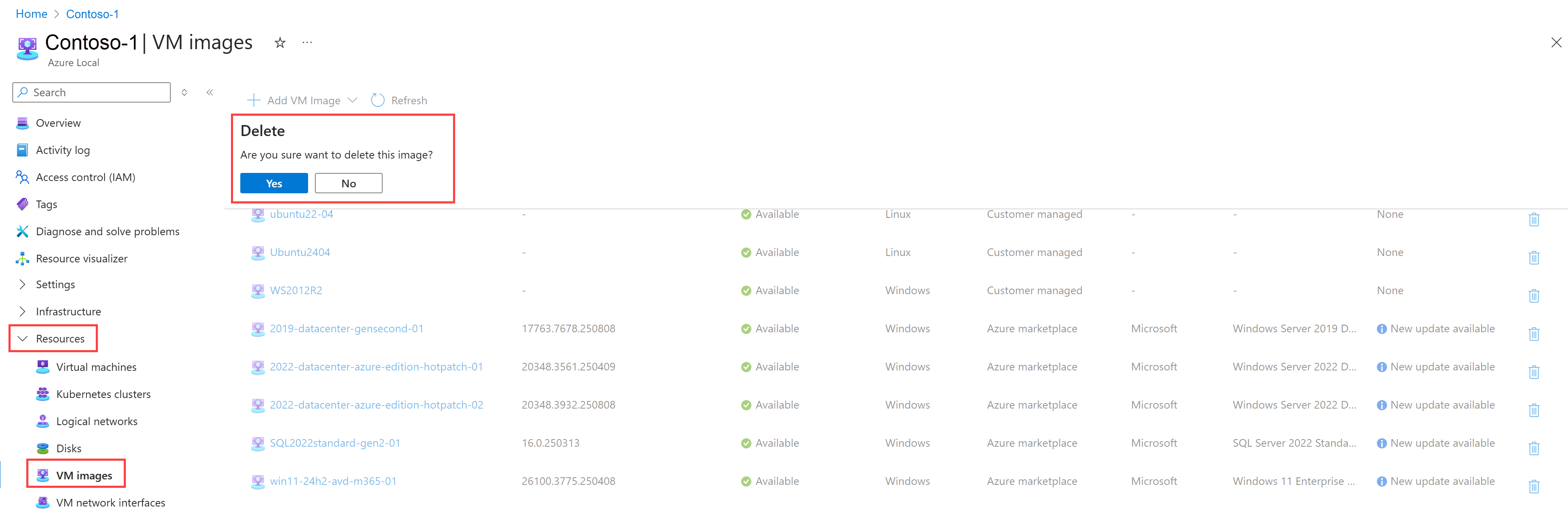Click the Contoso-1 Azure Local resource icon
This screenshot has height=512, width=1568.
[28, 49]
